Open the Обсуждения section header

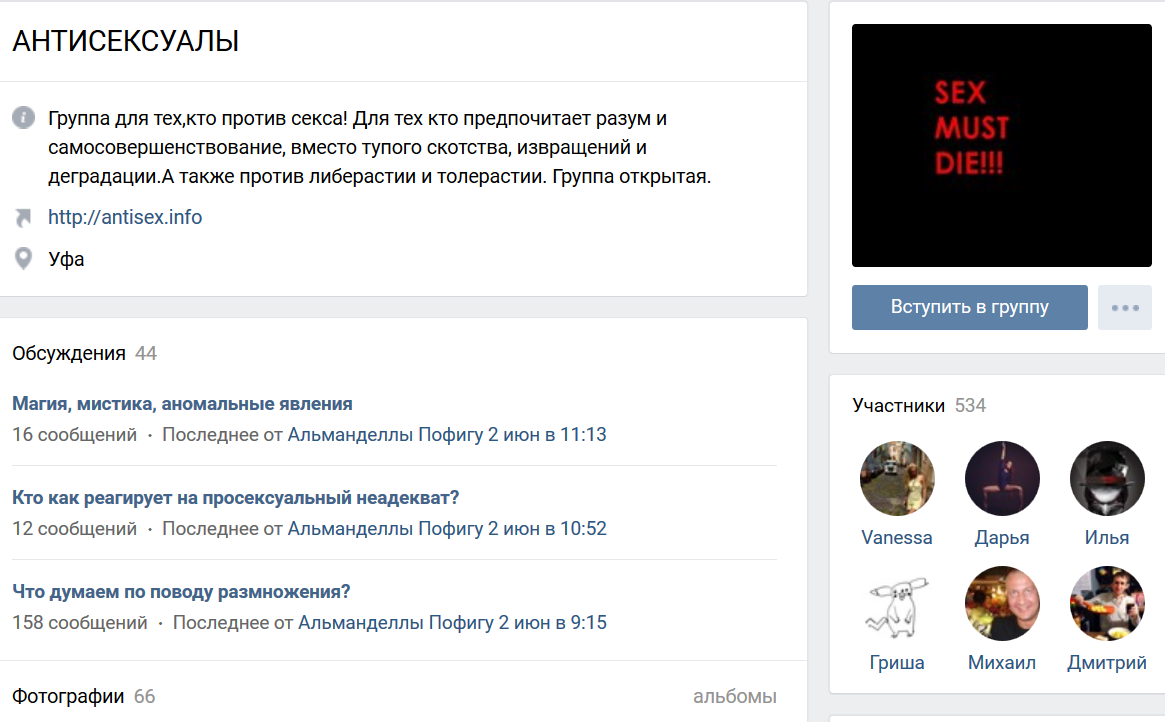[x=69, y=353]
